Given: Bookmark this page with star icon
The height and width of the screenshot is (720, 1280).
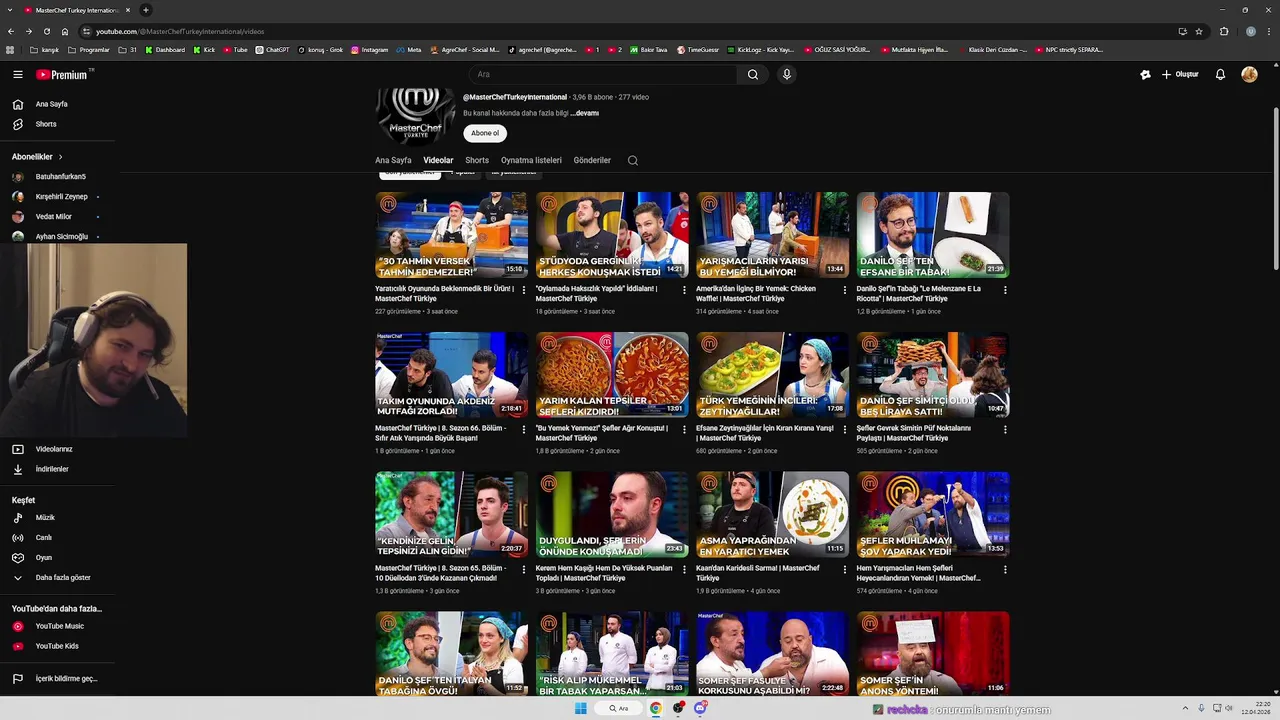Looking at the screenshot, I should coord(1199,31).
